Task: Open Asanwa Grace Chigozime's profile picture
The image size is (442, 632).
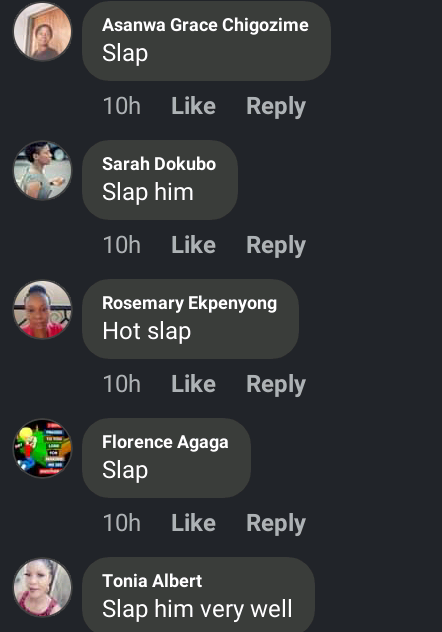Action: pos(42,31)
